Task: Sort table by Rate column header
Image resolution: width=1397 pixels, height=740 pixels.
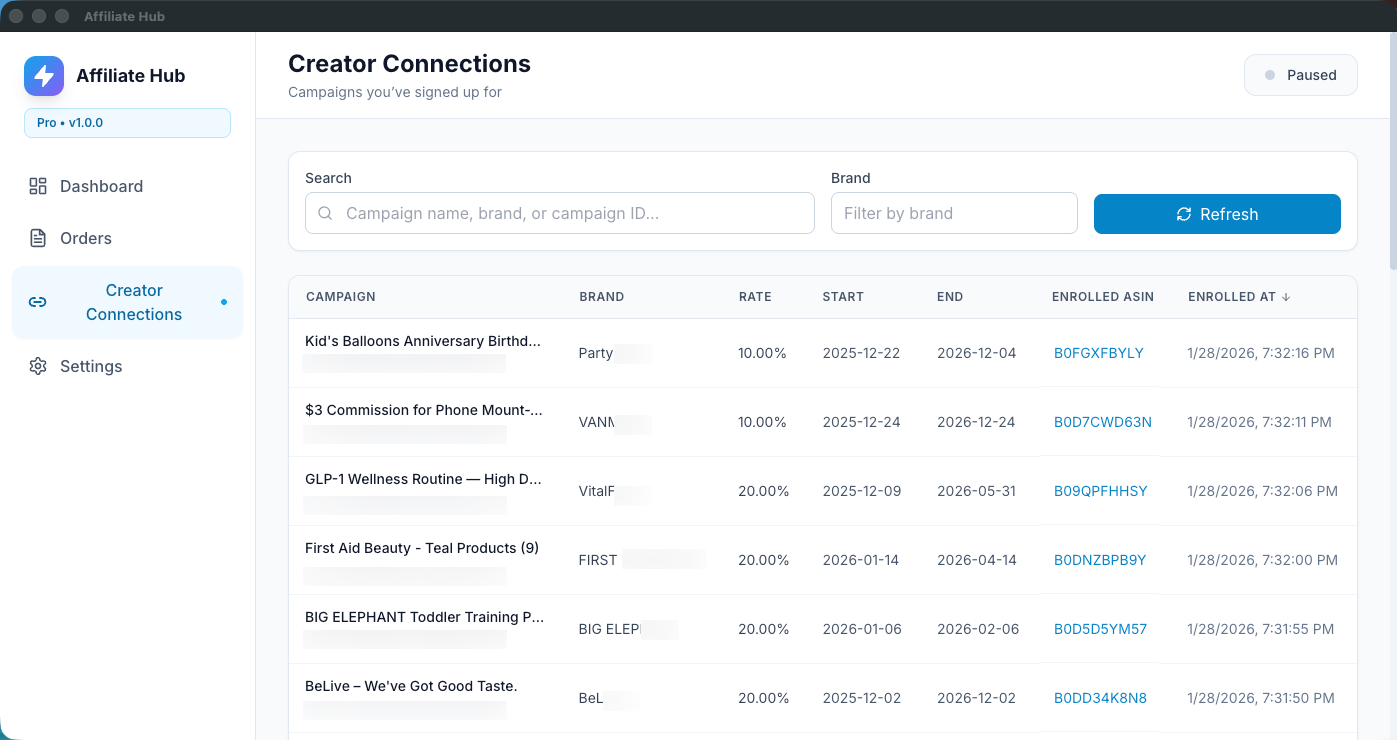Action: (x=755, y=297)
